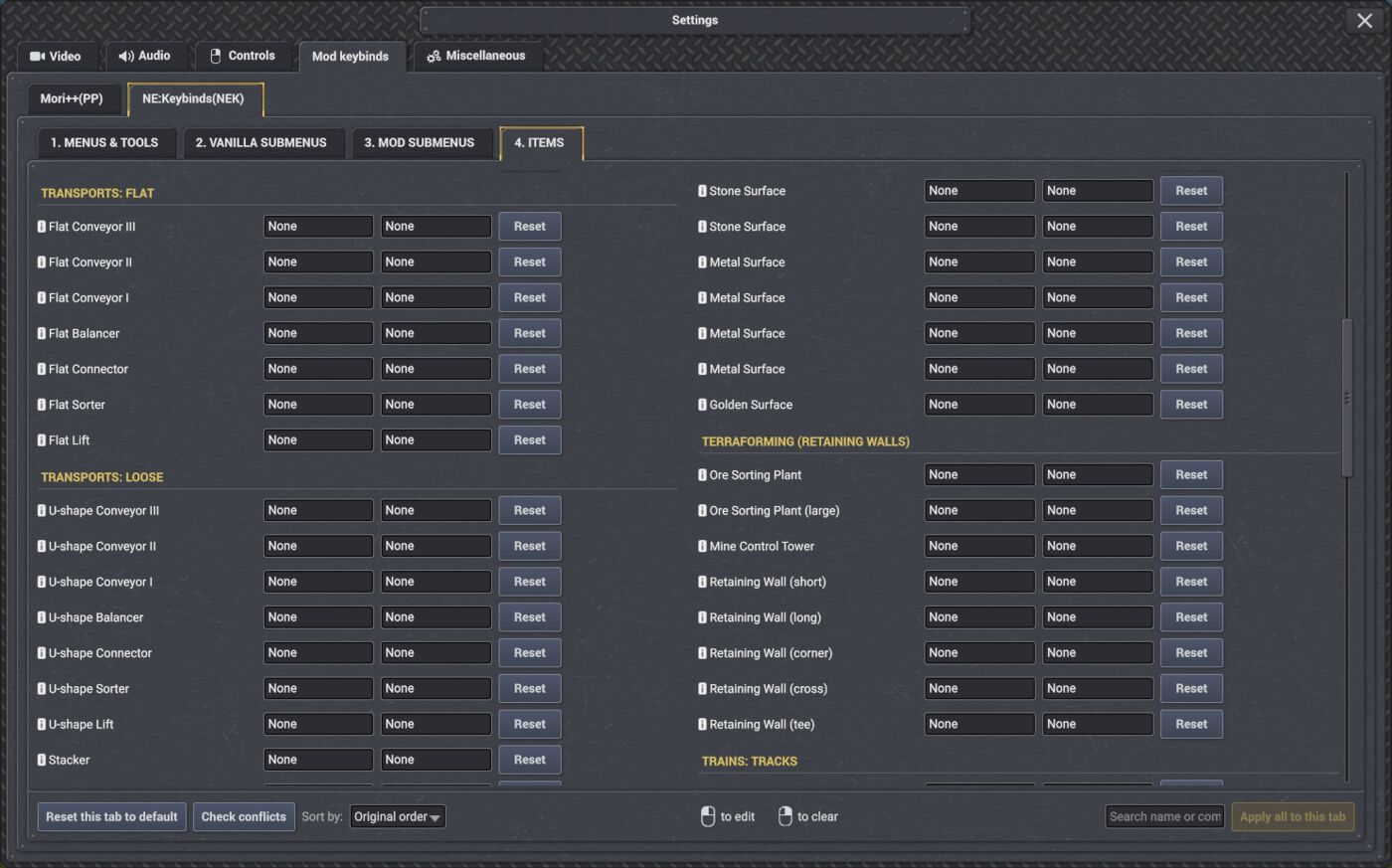Edit the primary keybind for Golden Surface

pyautogui.click(x=979, y=406)
